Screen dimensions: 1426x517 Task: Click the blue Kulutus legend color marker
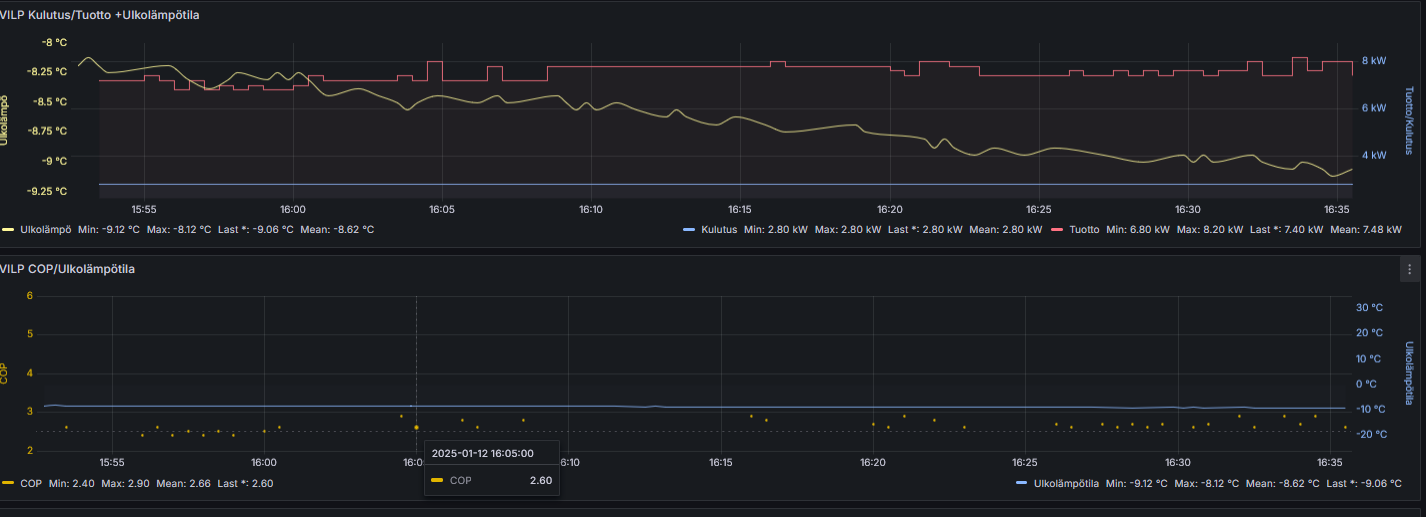point(688,229)
